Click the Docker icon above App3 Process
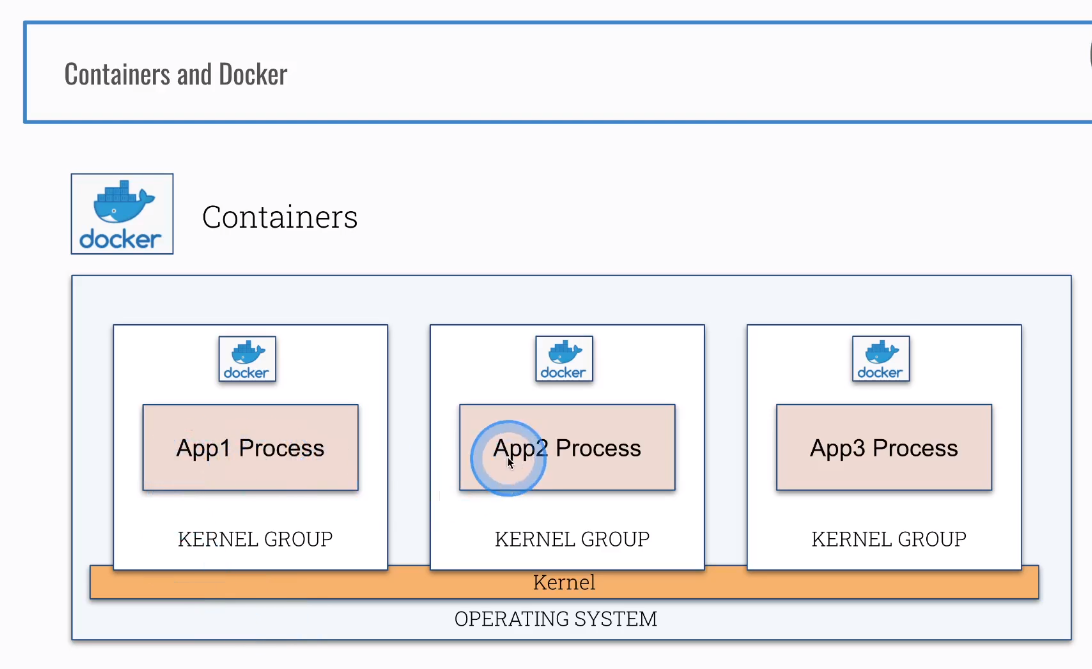 click(x=881, y=359)
